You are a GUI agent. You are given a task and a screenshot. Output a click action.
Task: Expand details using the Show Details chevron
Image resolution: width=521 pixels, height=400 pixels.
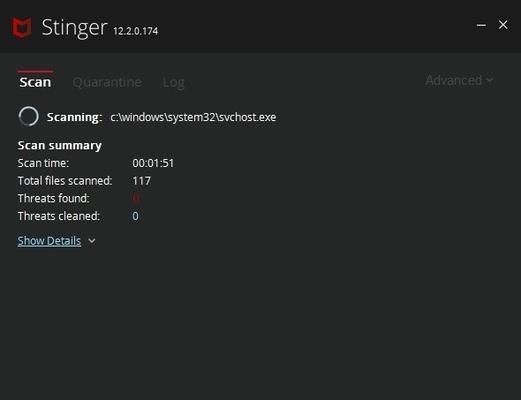[92, 241]
